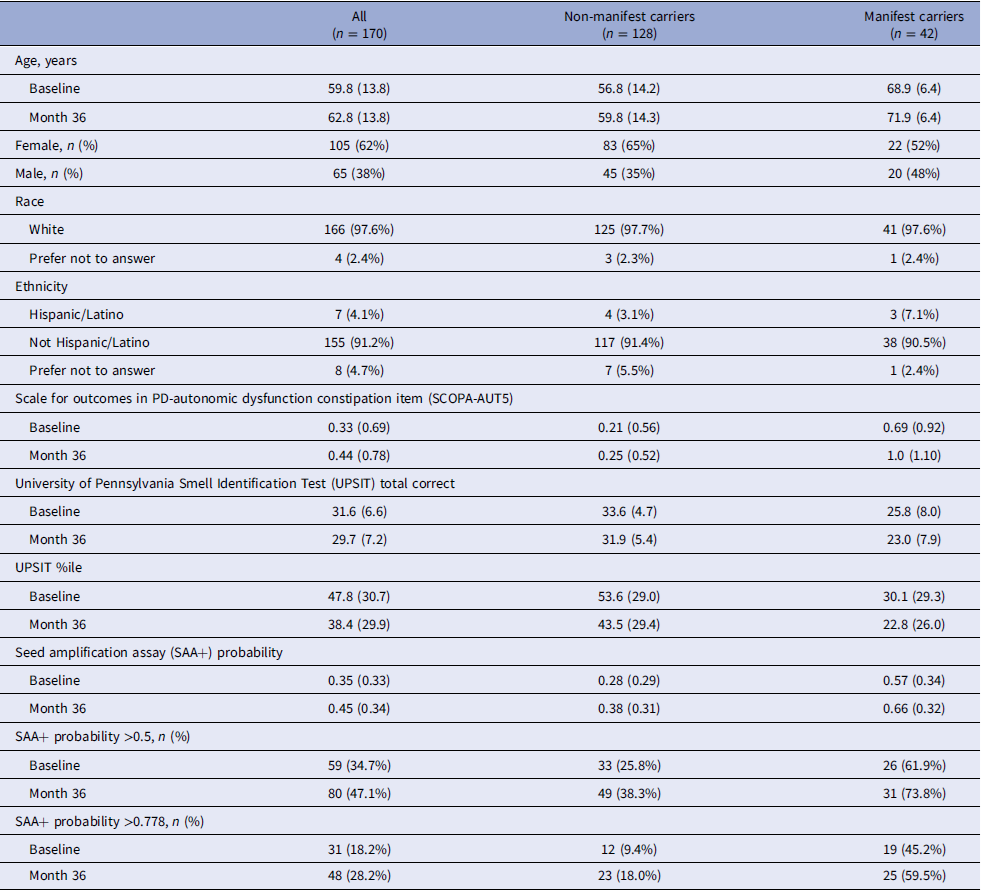The width and height of the screenshot is (981, 891).
Task: Select 'SAA+ probability >0.5, n (%)' heading
Action: pos(103,737)
